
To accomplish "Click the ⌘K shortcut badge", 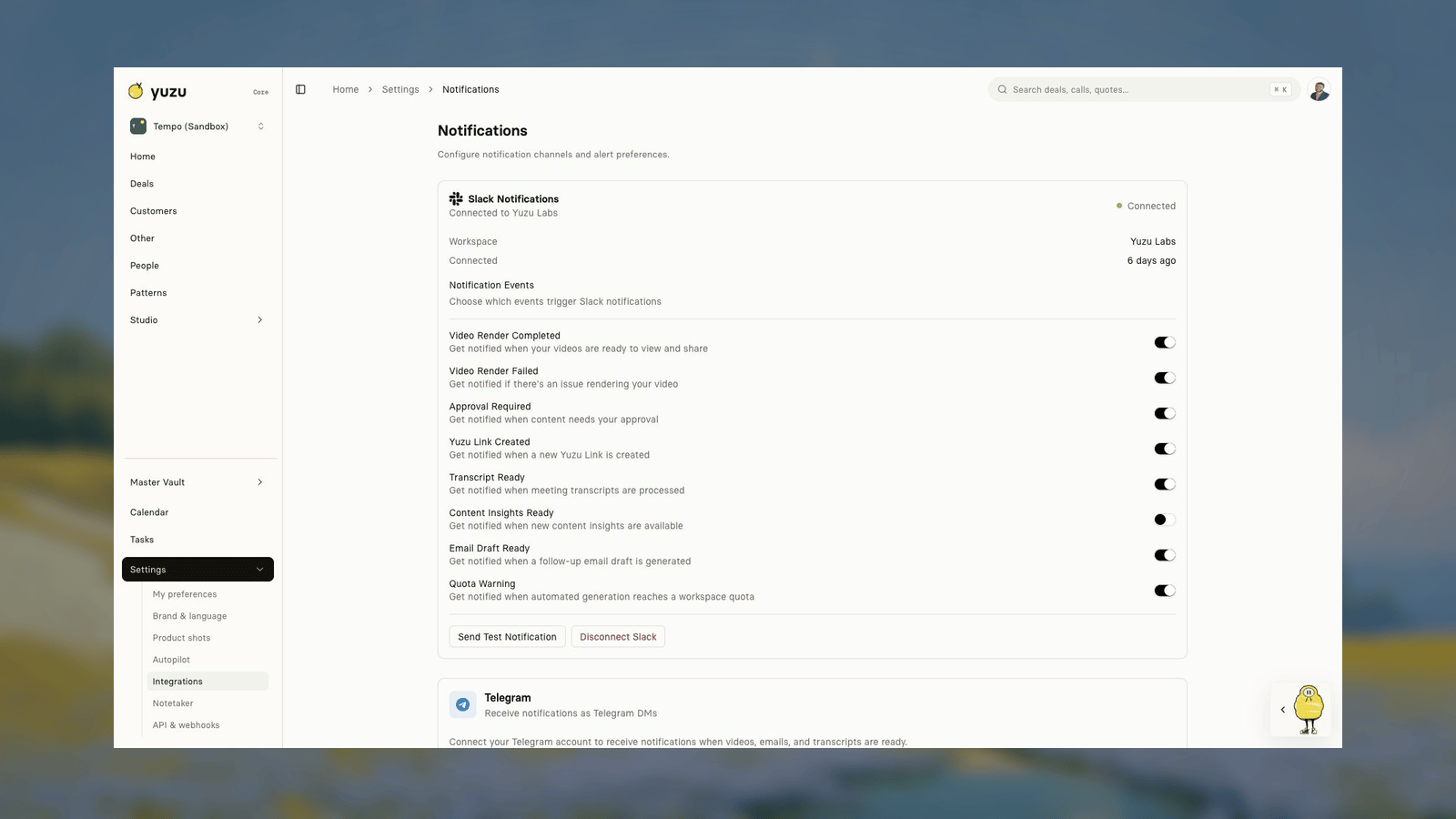I will coord(1280,89).
